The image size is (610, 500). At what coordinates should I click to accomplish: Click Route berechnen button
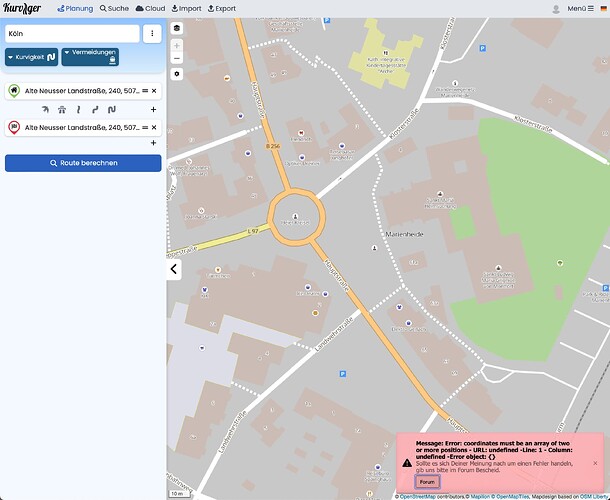tap(83, 162)
